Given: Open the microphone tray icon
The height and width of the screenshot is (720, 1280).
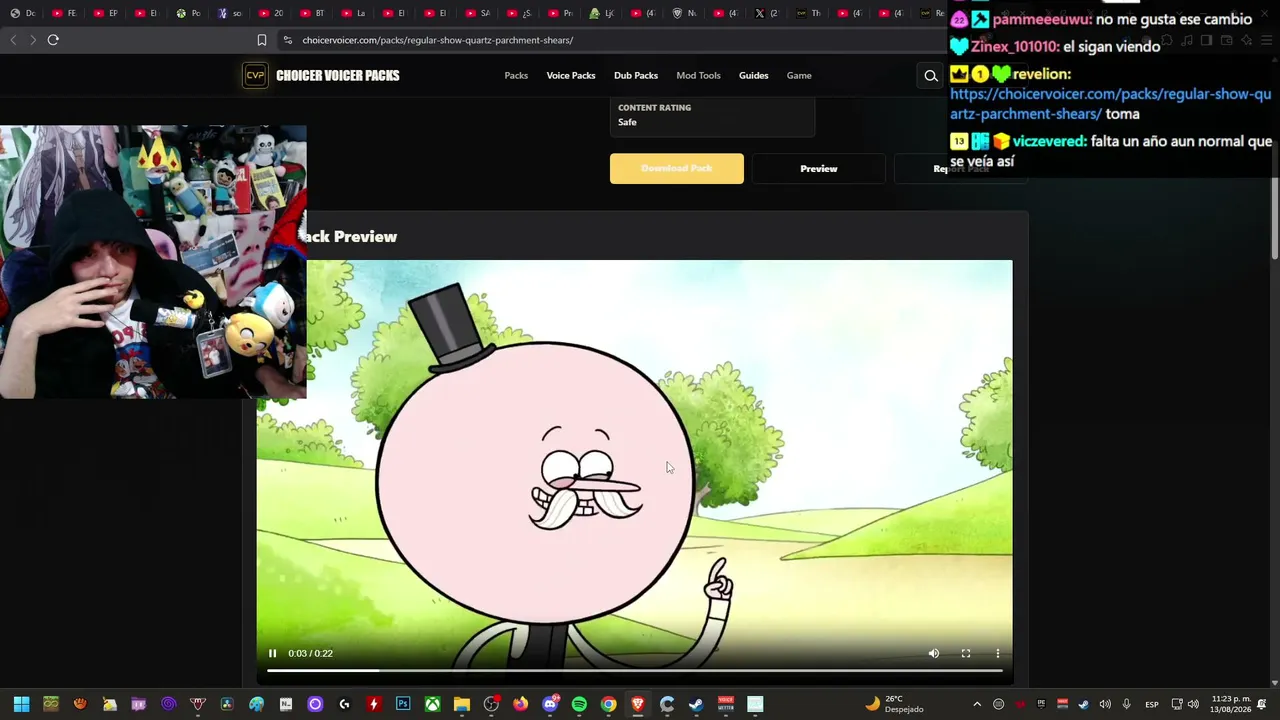Looking at the screenshot, I should 1127,704.
